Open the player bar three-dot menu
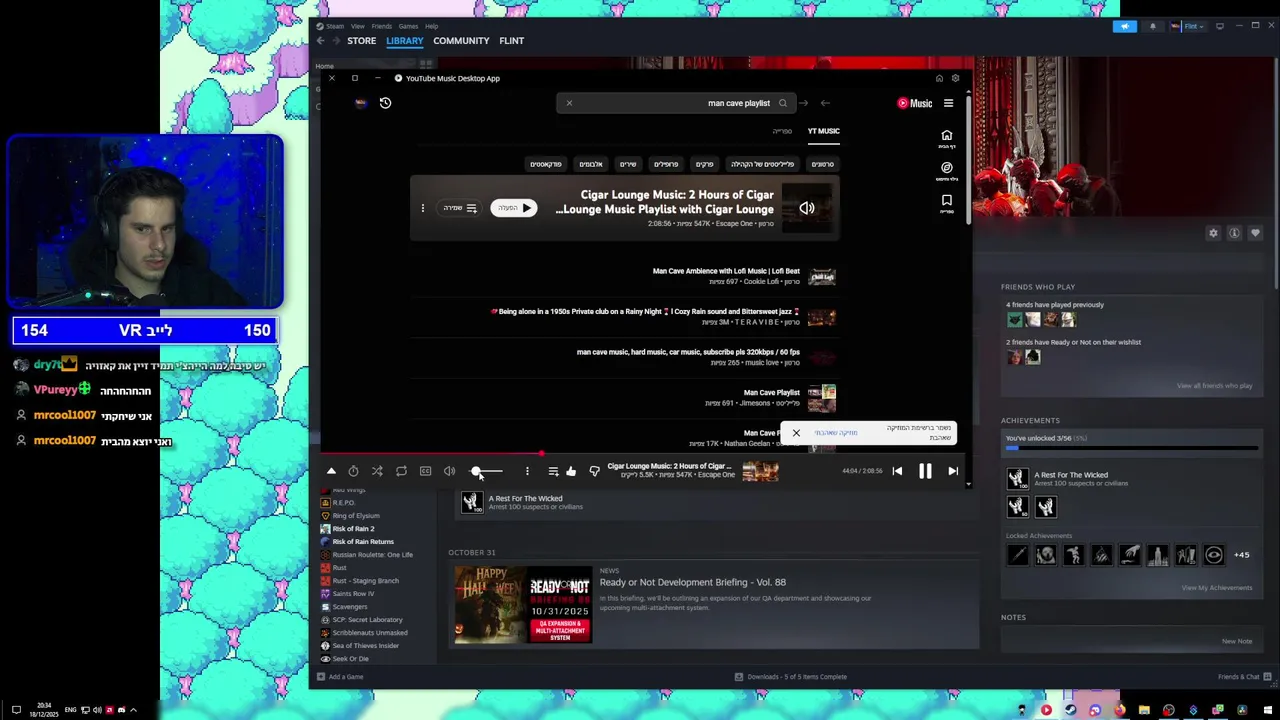Viewport: 1280px width, 720px height. [527, 471]
